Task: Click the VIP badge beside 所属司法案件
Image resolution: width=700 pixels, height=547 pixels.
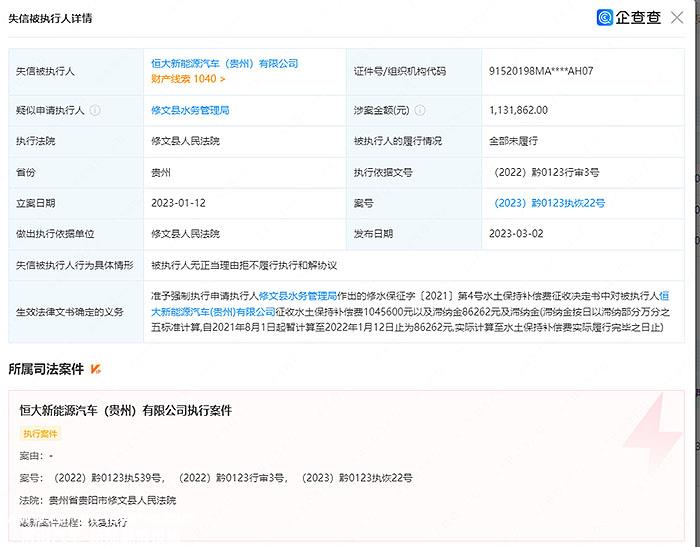Action: coord(95,369)
